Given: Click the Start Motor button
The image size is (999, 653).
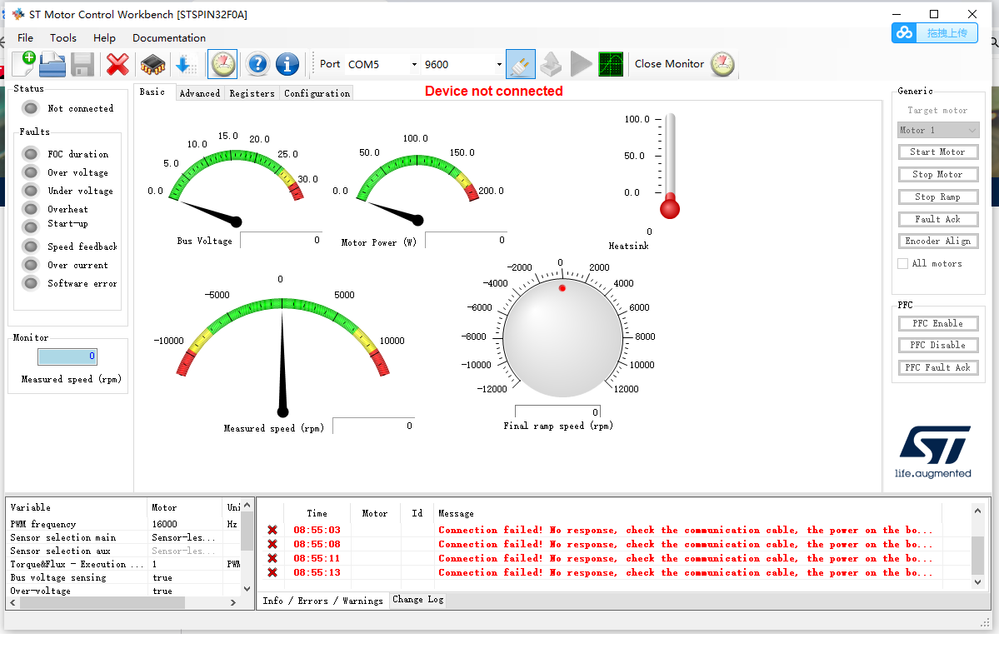Looking at the screenshot, I should click(x=937, y=152).
